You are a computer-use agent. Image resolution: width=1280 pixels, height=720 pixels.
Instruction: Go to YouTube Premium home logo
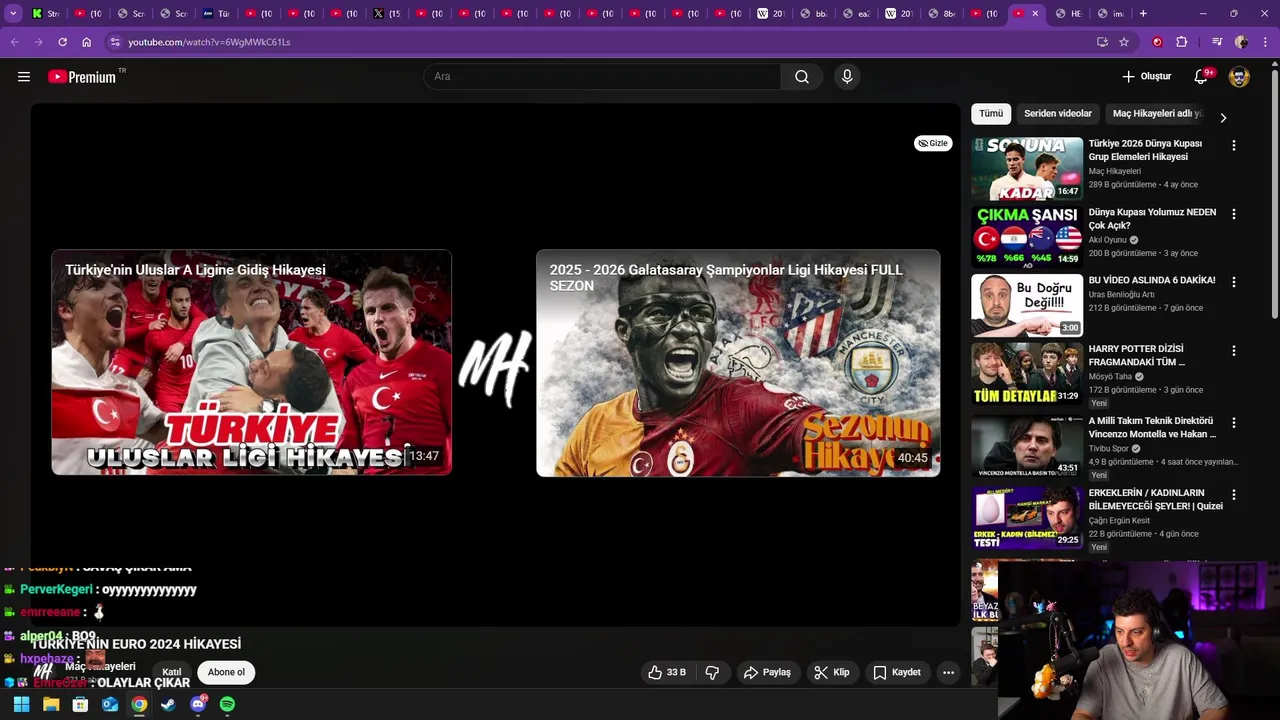(82, 77)
